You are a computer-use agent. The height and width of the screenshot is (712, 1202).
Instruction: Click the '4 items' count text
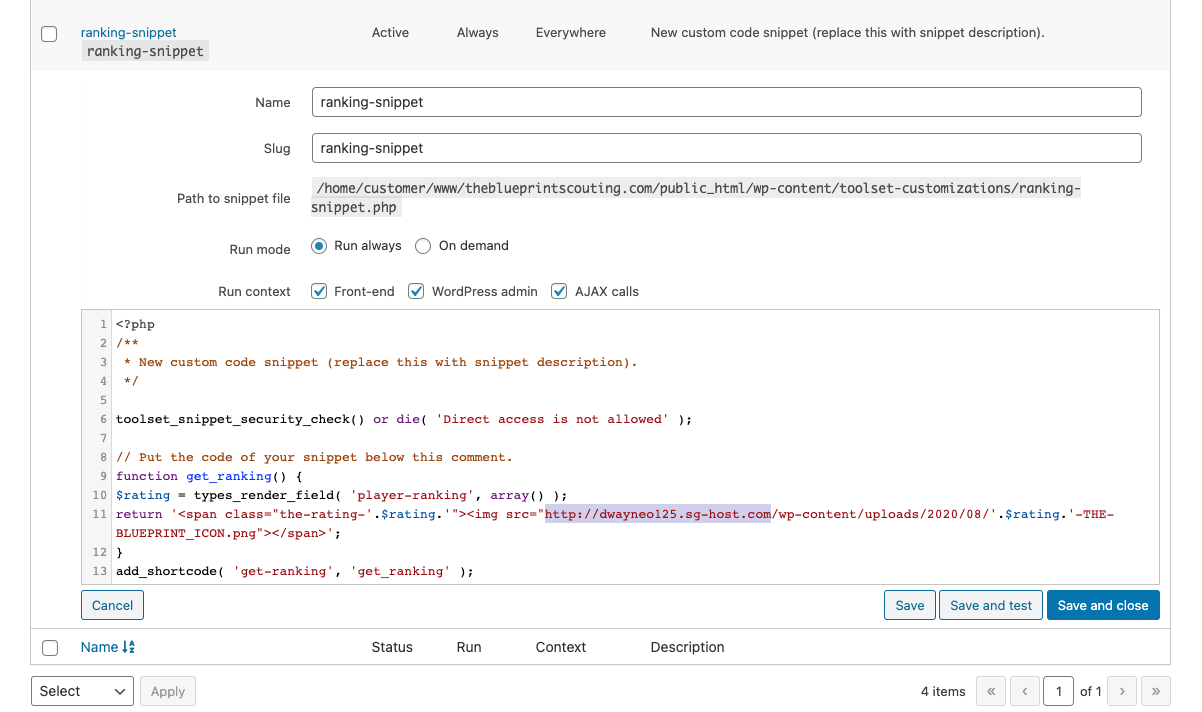pyautogui.click(x=943, y=691)
